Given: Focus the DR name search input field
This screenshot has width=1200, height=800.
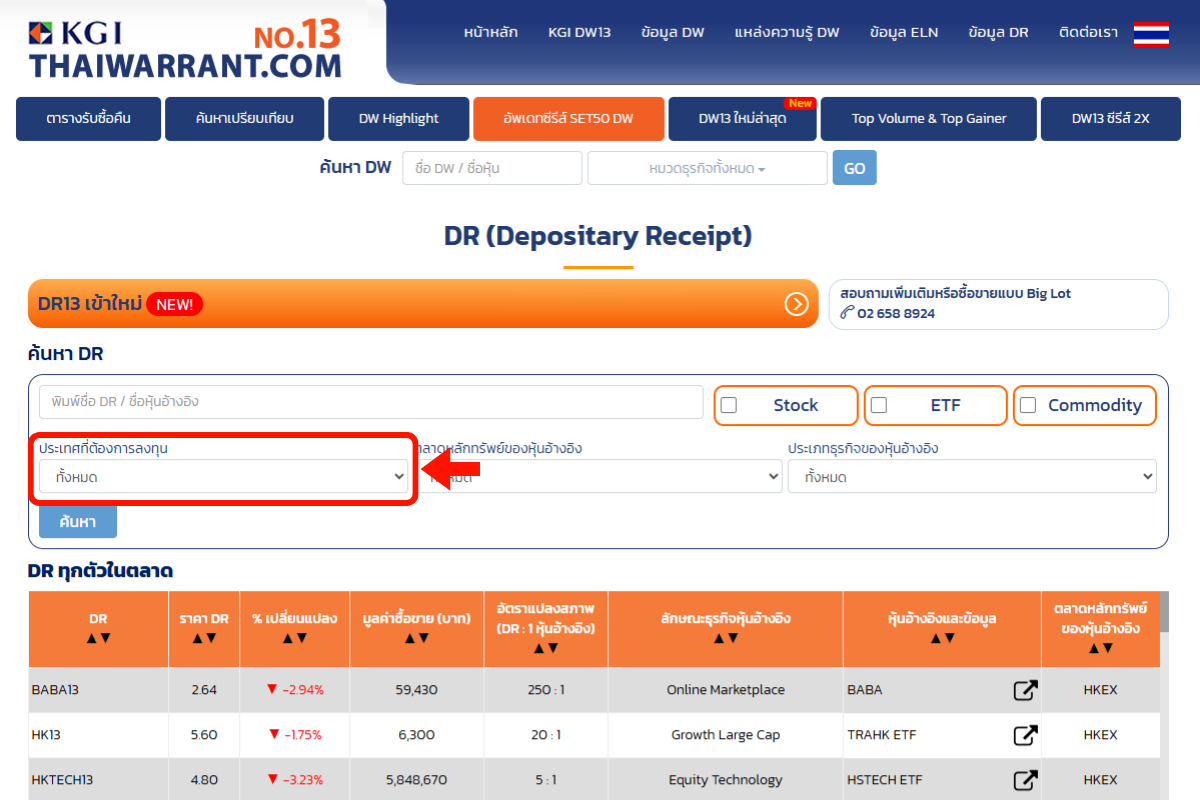Looking at the screenshot, I should (x=371, y=402).
